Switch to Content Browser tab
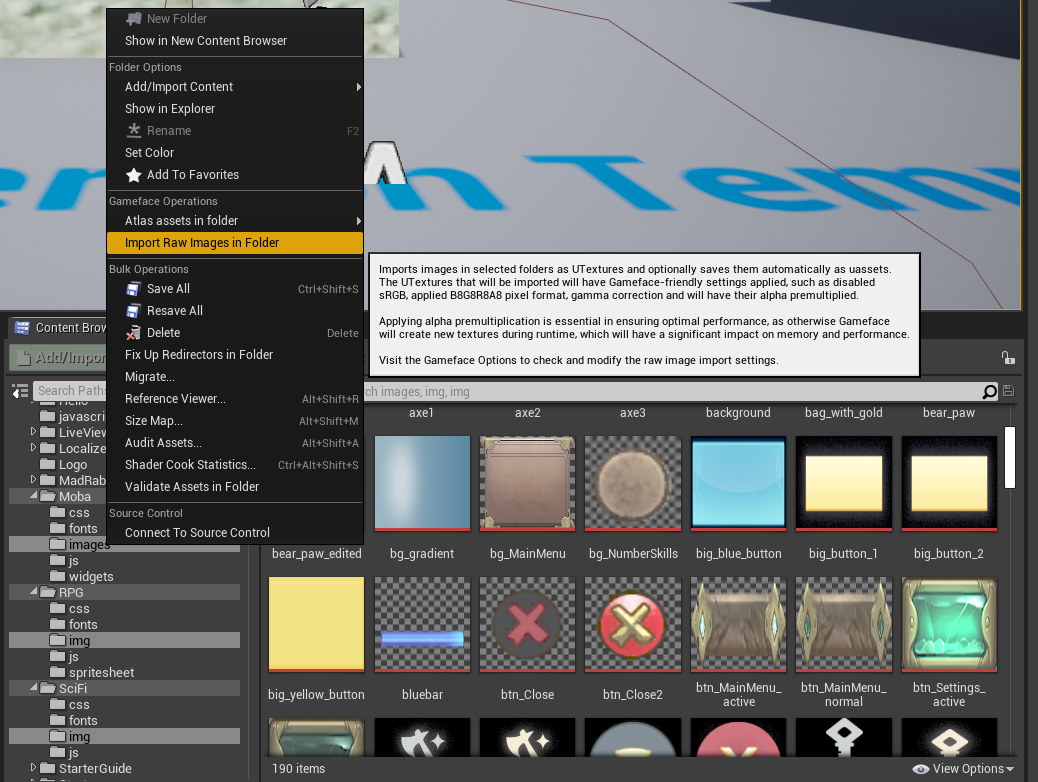 [60, 328]
